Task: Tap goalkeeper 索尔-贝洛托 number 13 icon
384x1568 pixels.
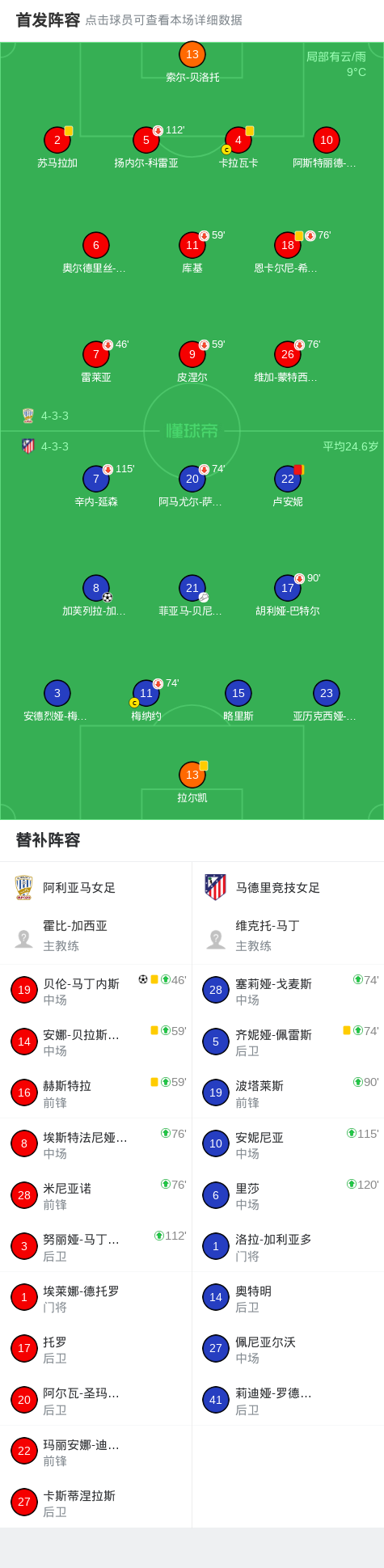Action: coord(192,54)
